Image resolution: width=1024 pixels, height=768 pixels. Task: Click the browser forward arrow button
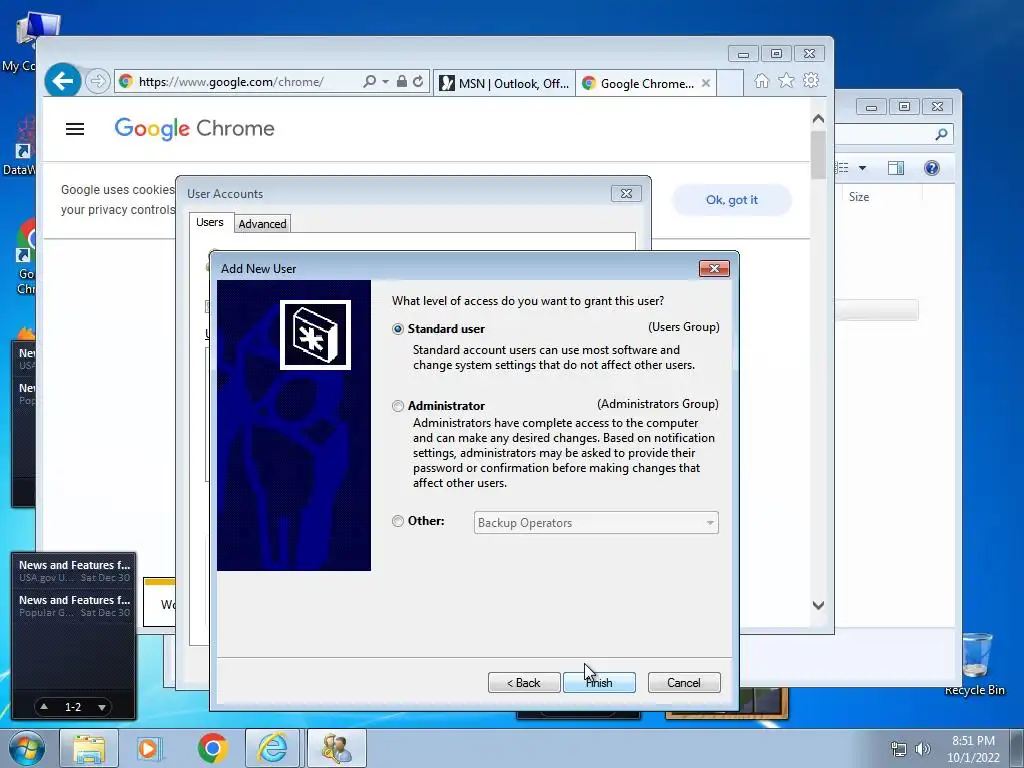click(x=97, y=81)
